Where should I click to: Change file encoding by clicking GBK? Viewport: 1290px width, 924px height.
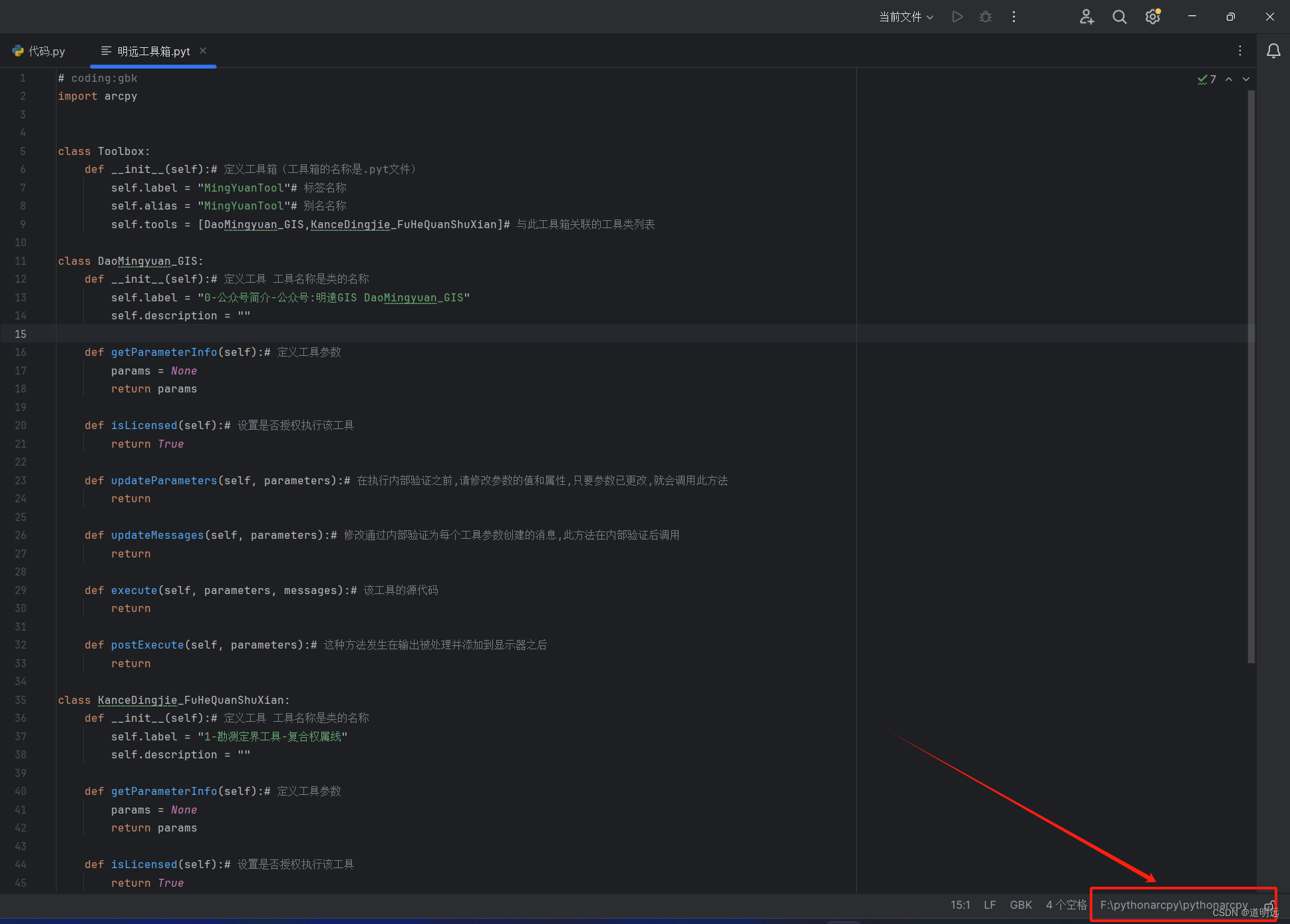[x=1021, y=905]
